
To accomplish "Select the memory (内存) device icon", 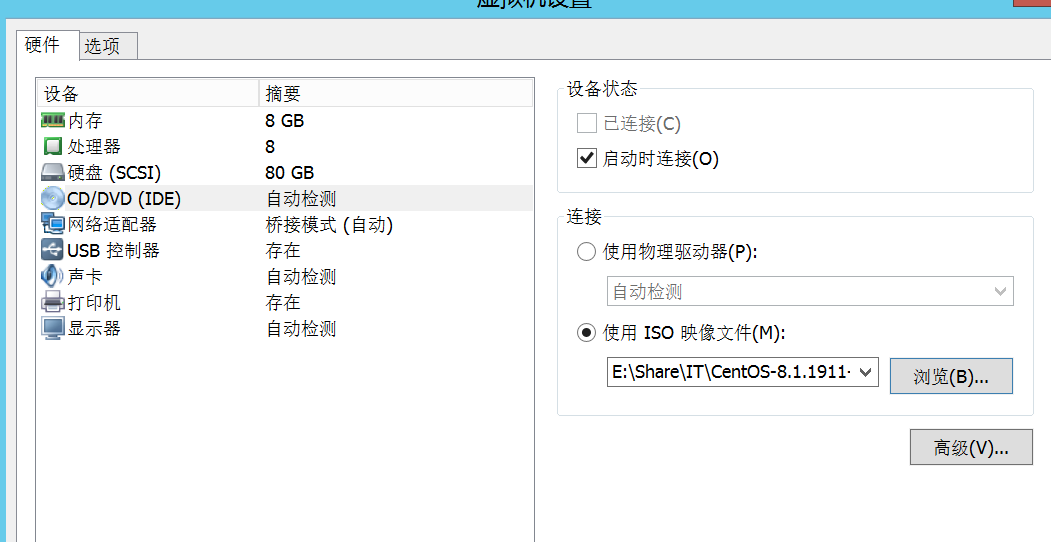I will click(x=53, y=121).
